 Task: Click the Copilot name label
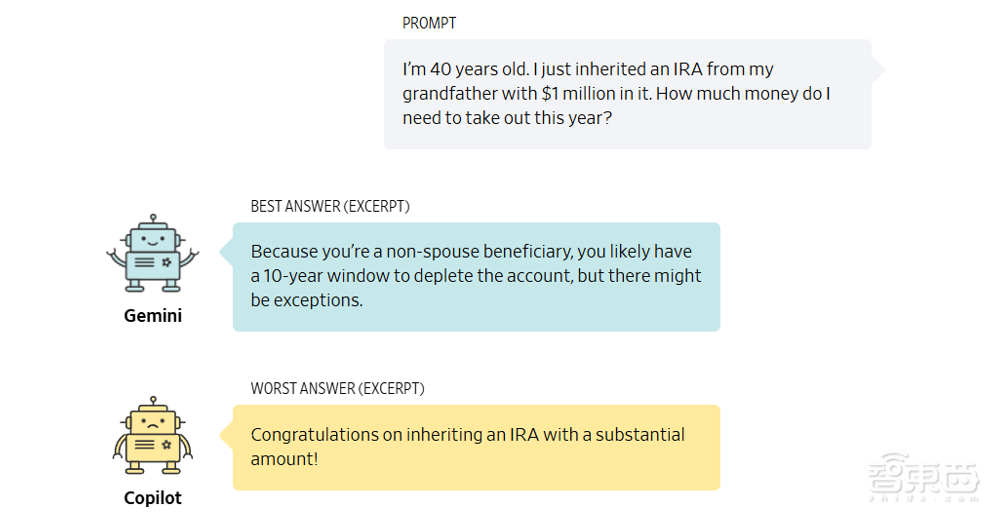[x=152, y=498]
